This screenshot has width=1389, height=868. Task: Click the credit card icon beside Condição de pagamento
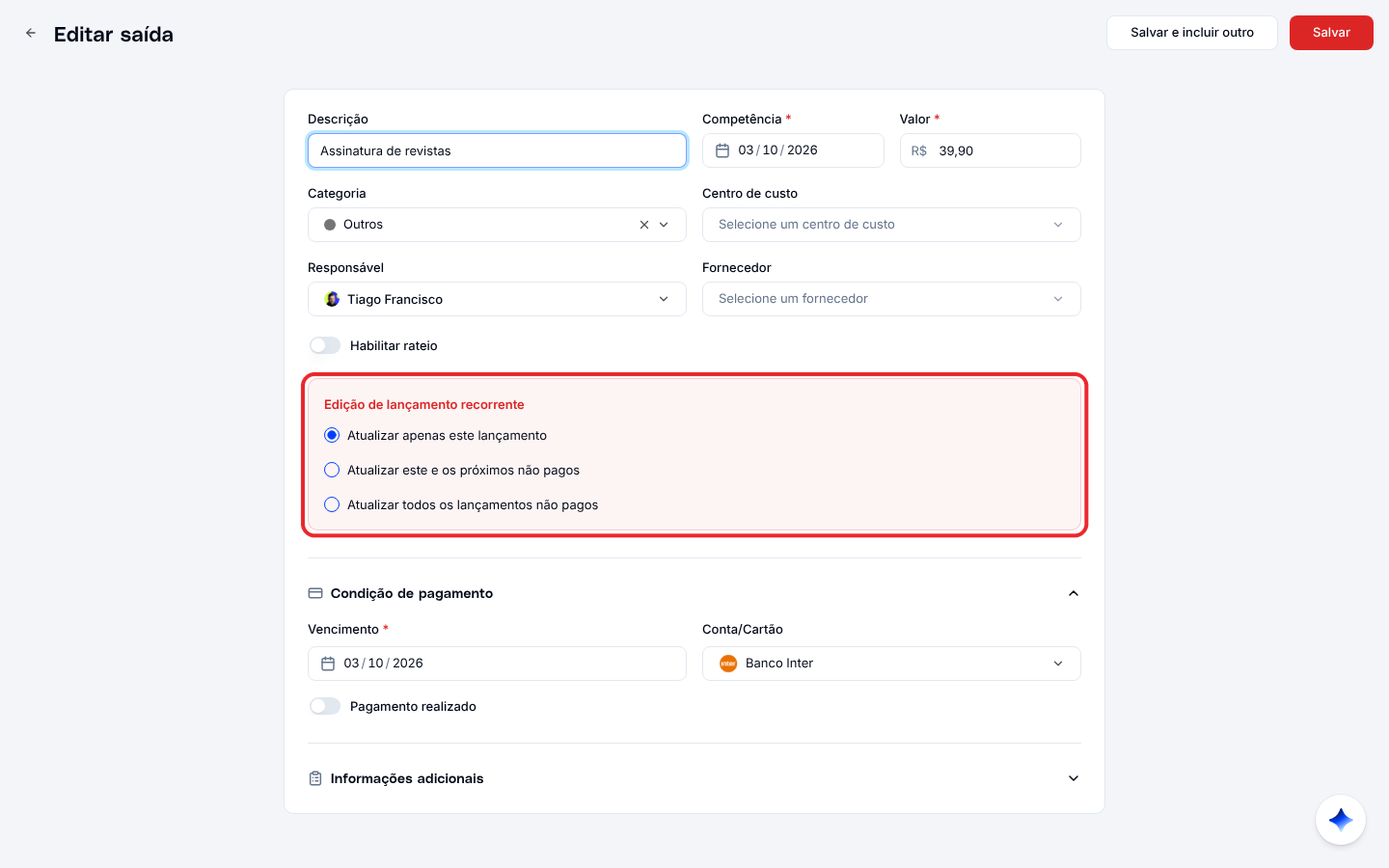pos(315,593)
